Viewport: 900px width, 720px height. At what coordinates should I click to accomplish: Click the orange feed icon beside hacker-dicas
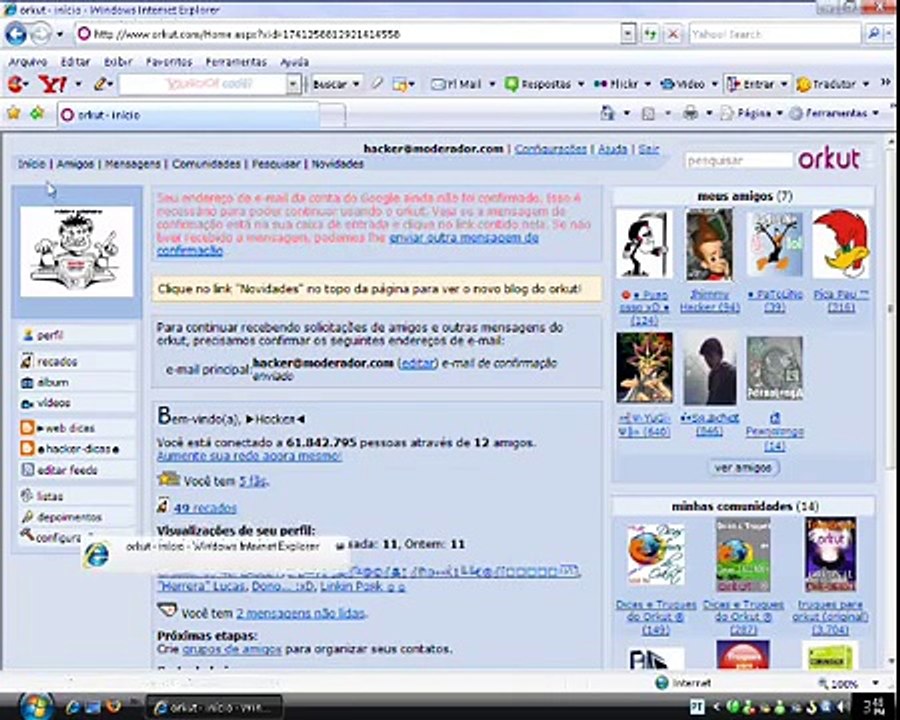[x=27, y=448]
